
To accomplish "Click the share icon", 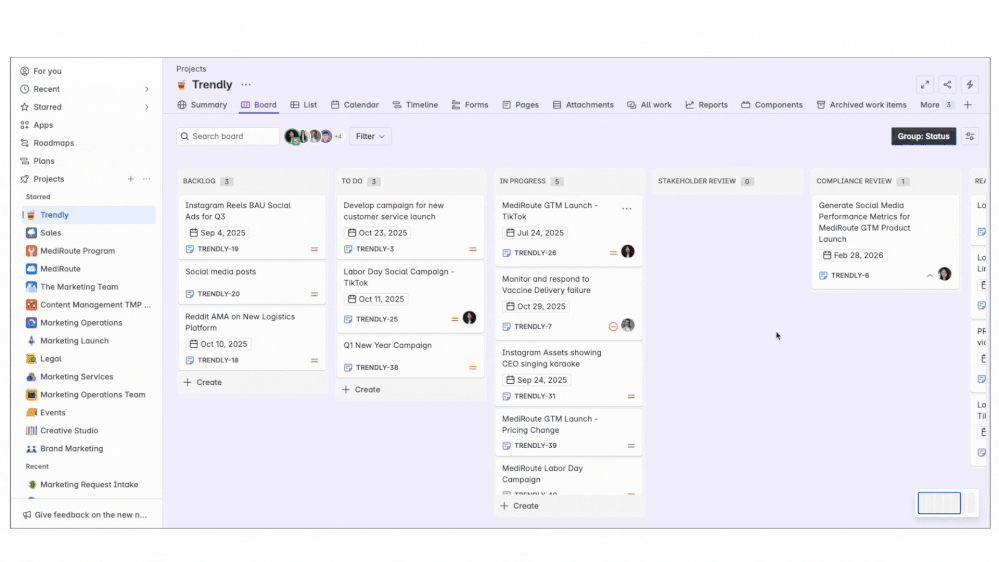I will 947,85.
